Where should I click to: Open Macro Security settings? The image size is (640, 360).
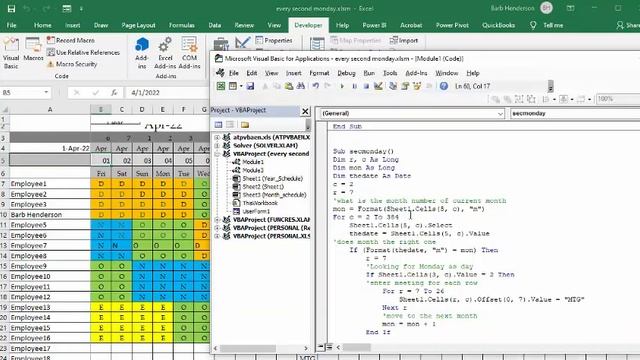click(x=72, y=64)
